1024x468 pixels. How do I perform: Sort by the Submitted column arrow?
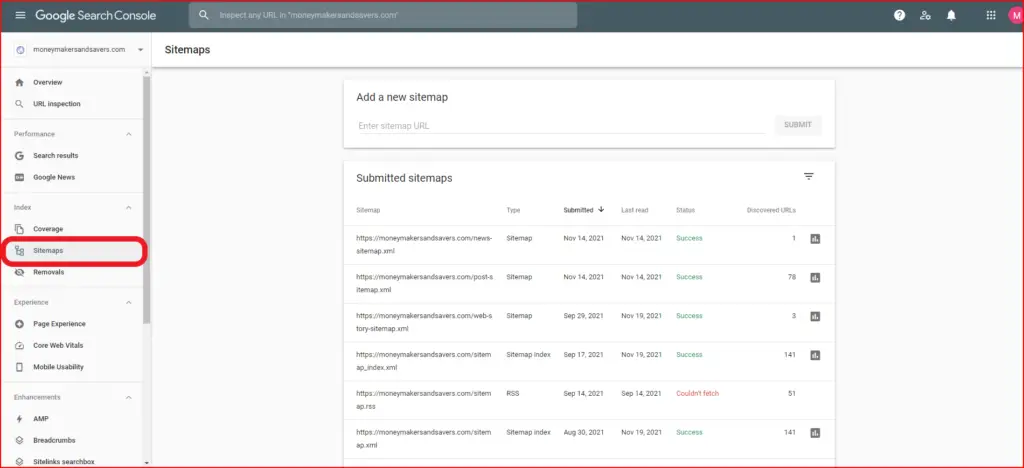coord(601,210)
